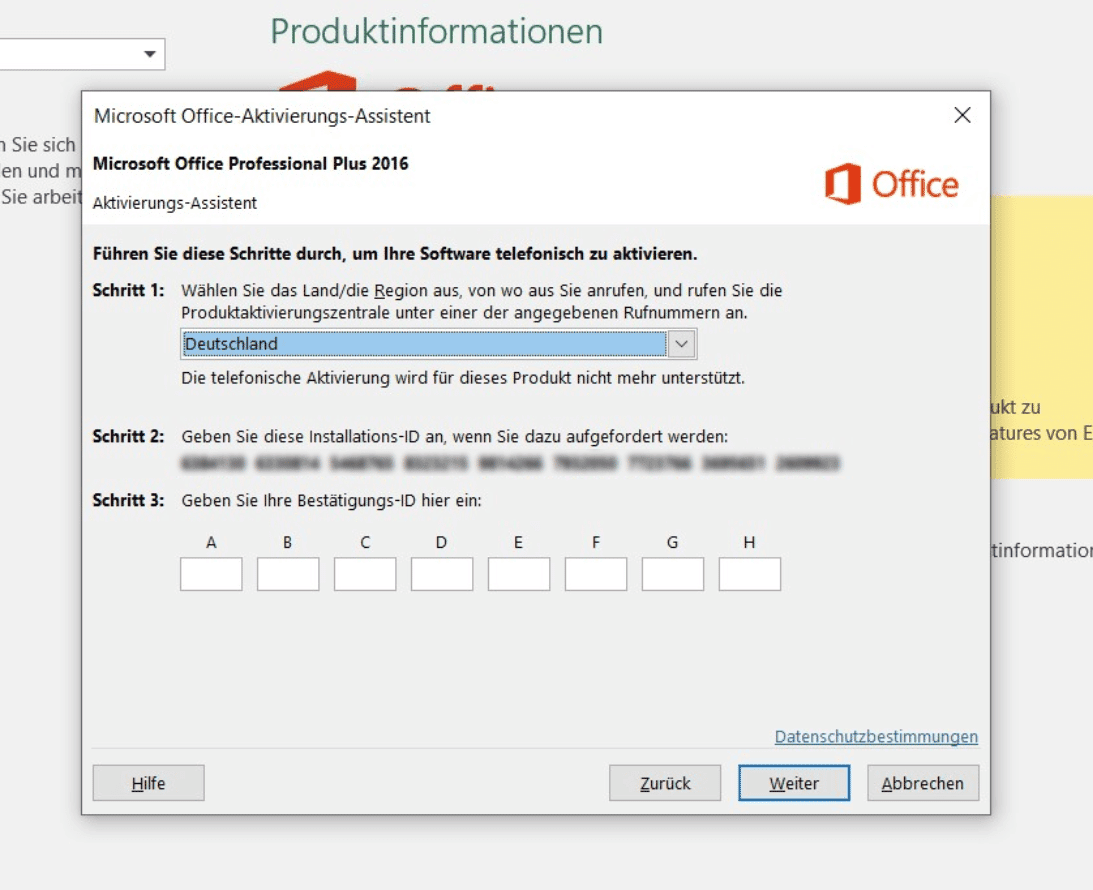This screenshot has height=890, width=1093.
Task: Click the Produktinformationen heading
Action: click(437, 31)
